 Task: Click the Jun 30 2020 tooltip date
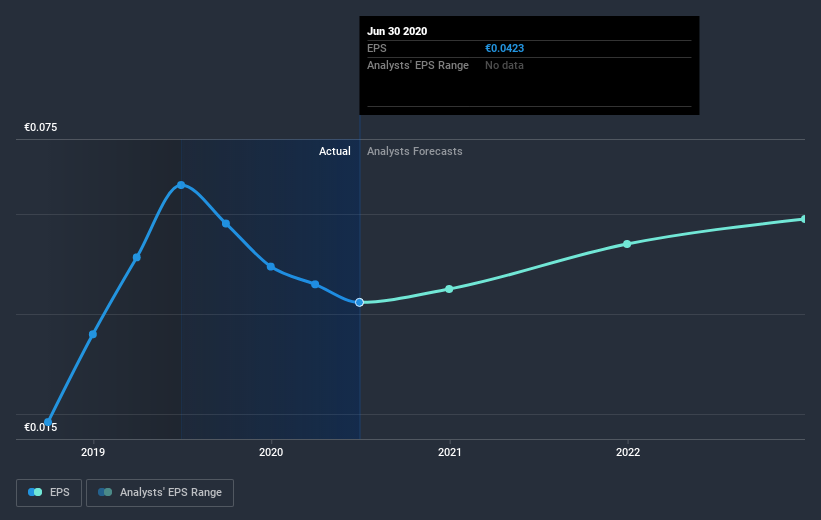397,31
